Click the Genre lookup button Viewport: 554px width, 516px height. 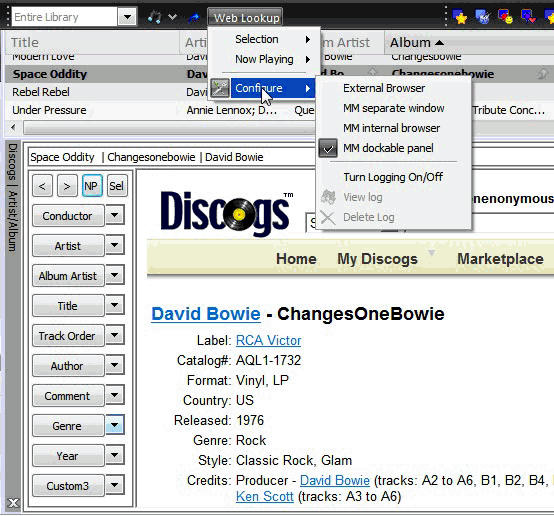click(x=68, y=426)
